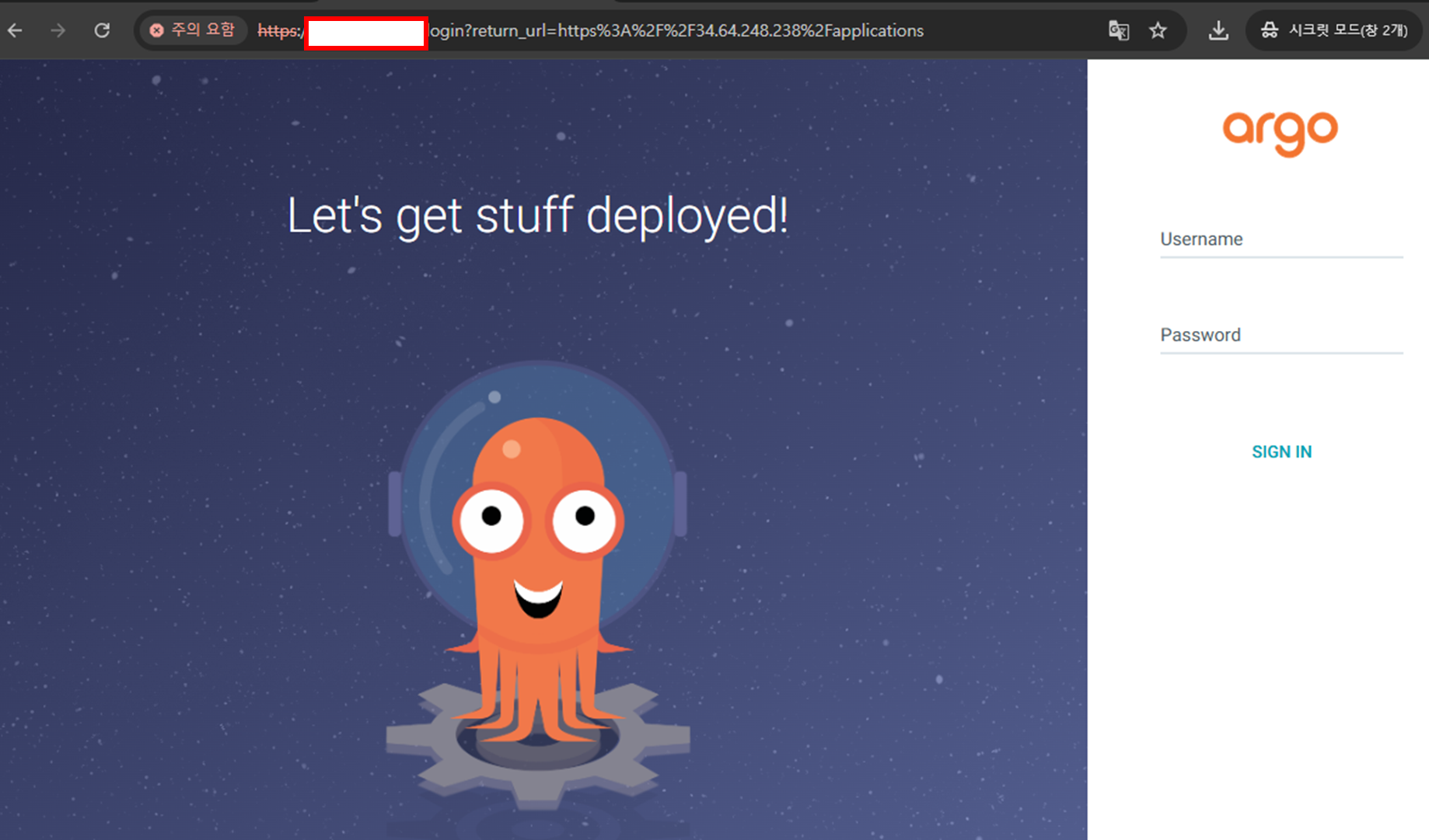Open the '주의 요함' security warning chip
Viewport: 1429px width, 840px height.
(x=193, y=30)
